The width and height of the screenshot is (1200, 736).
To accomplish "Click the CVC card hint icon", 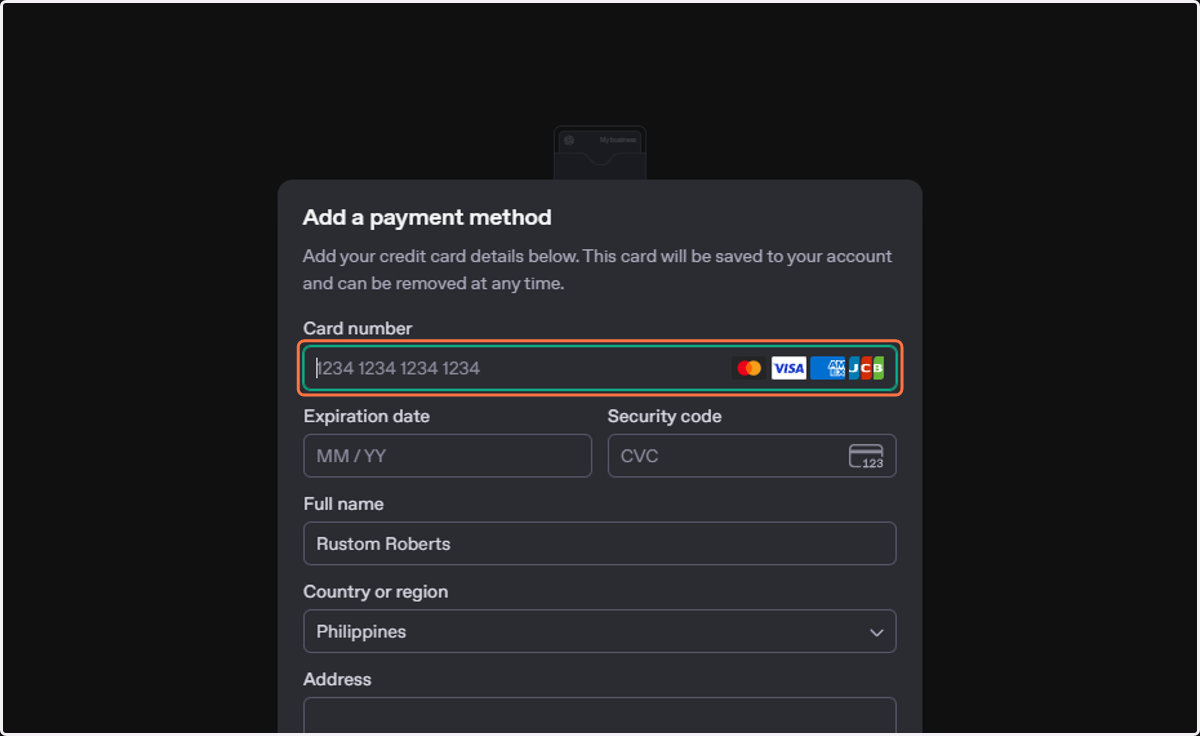I will pos(866,456).
